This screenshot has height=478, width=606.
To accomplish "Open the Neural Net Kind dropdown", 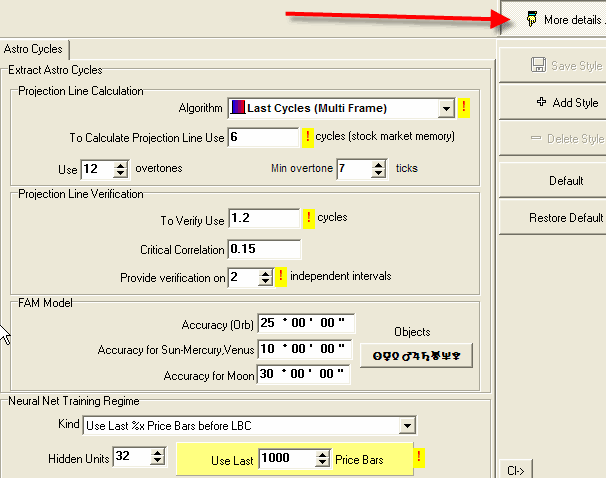I will pyautogui.click(x=406, y=426).
